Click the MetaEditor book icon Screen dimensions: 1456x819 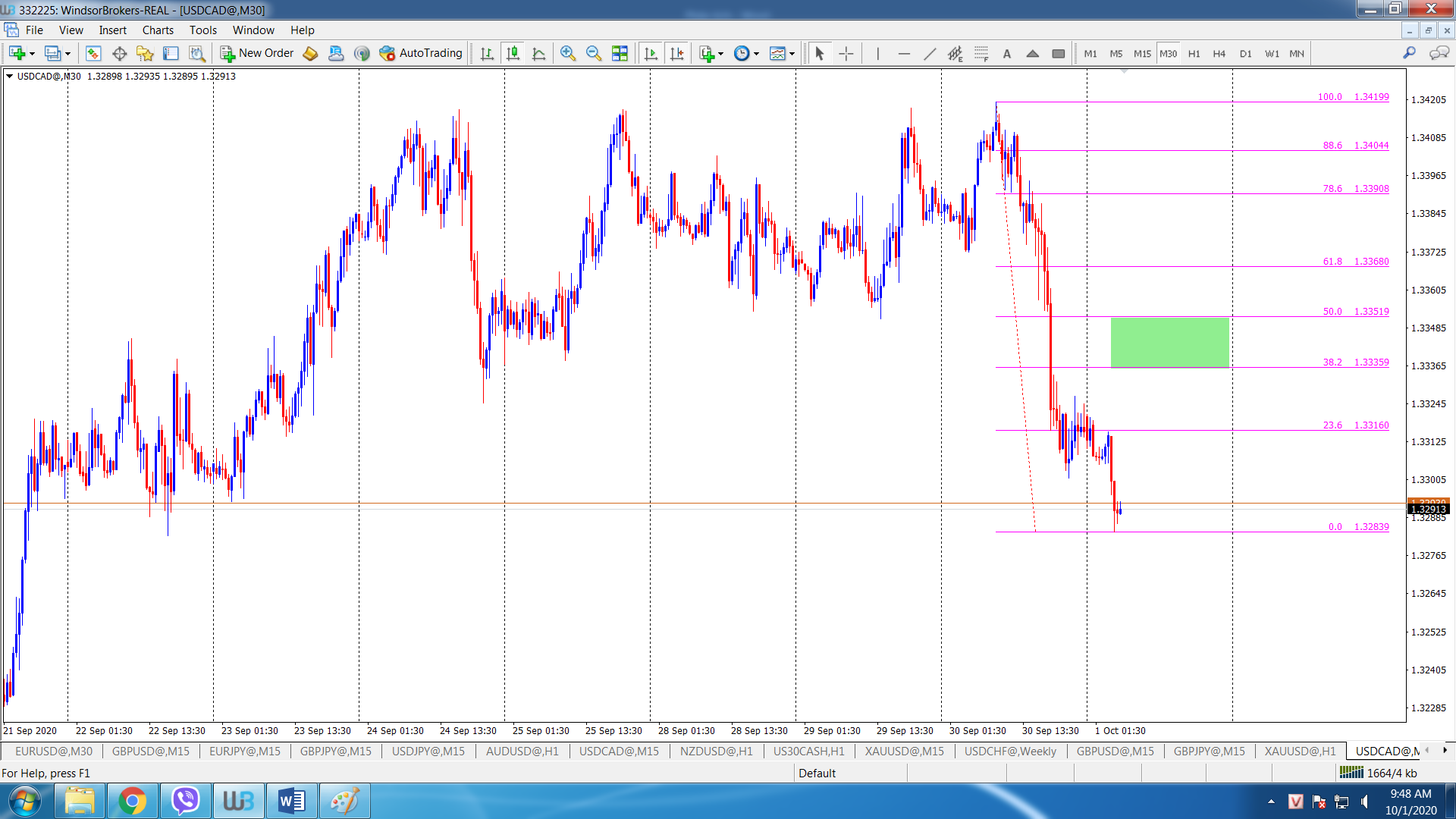[310, 53]
